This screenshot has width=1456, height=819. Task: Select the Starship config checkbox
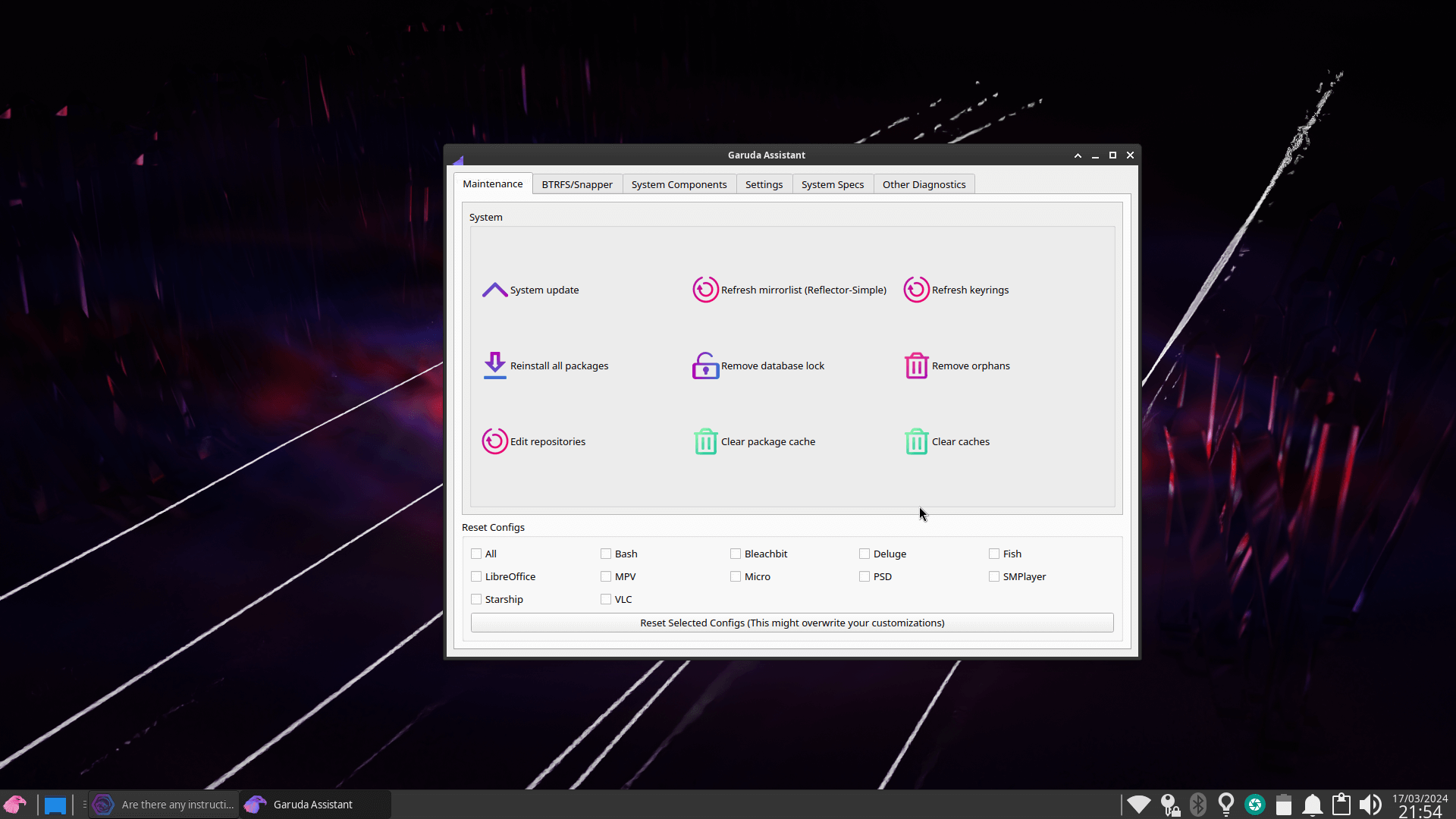476,599
